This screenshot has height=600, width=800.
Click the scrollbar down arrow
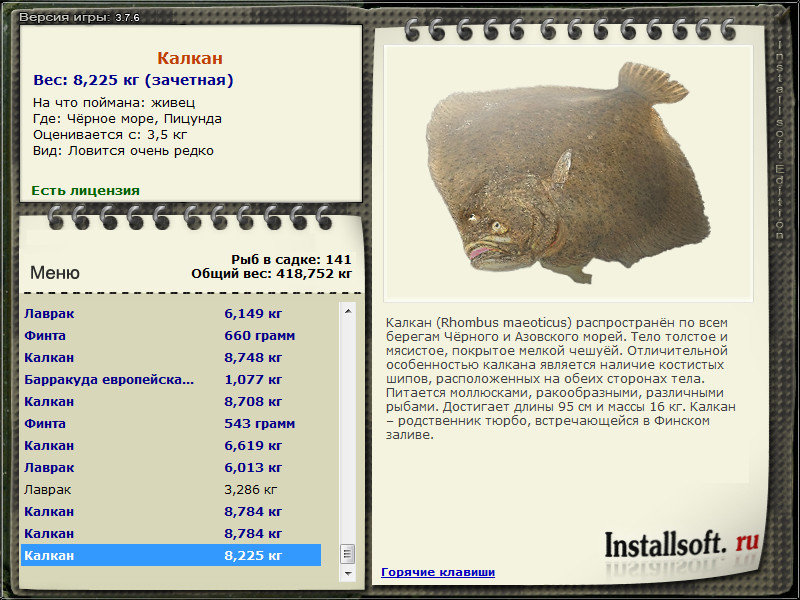[x=348, y=573]
